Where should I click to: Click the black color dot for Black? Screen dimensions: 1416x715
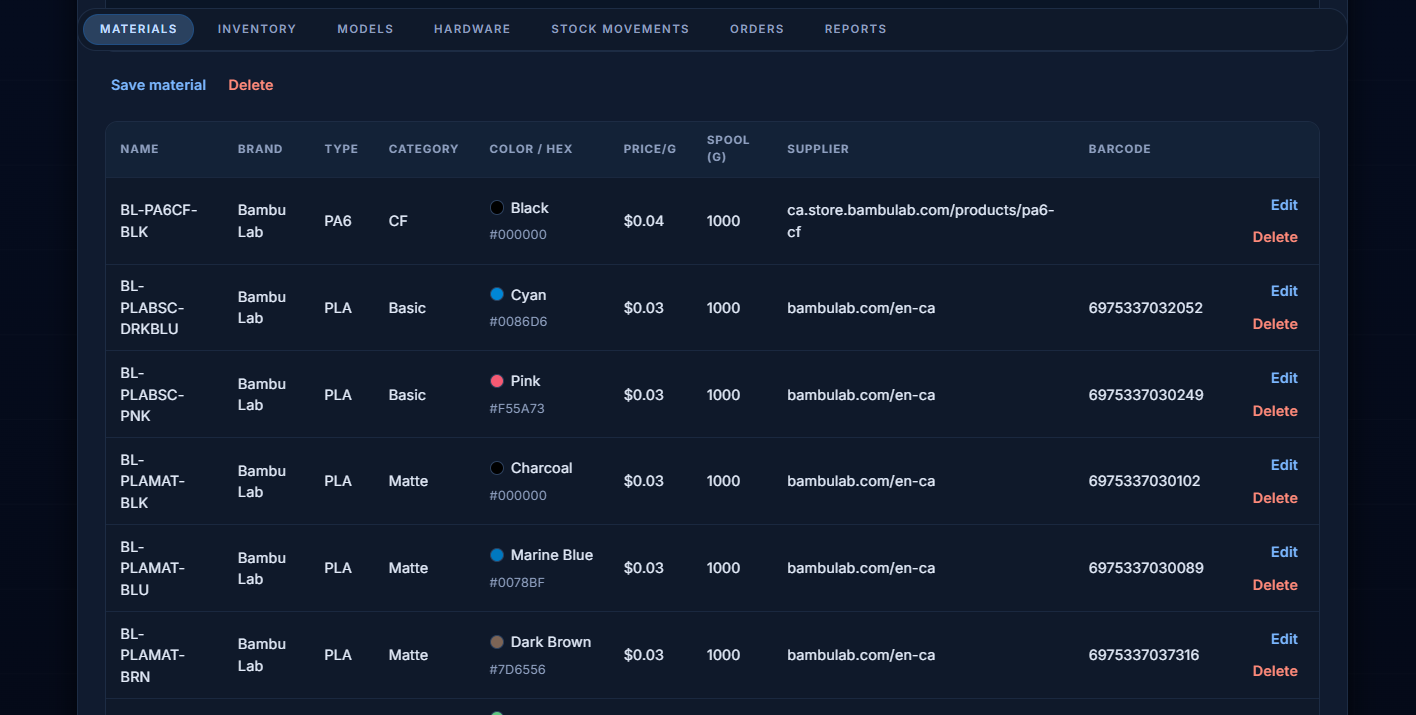(x=497, y=208)
